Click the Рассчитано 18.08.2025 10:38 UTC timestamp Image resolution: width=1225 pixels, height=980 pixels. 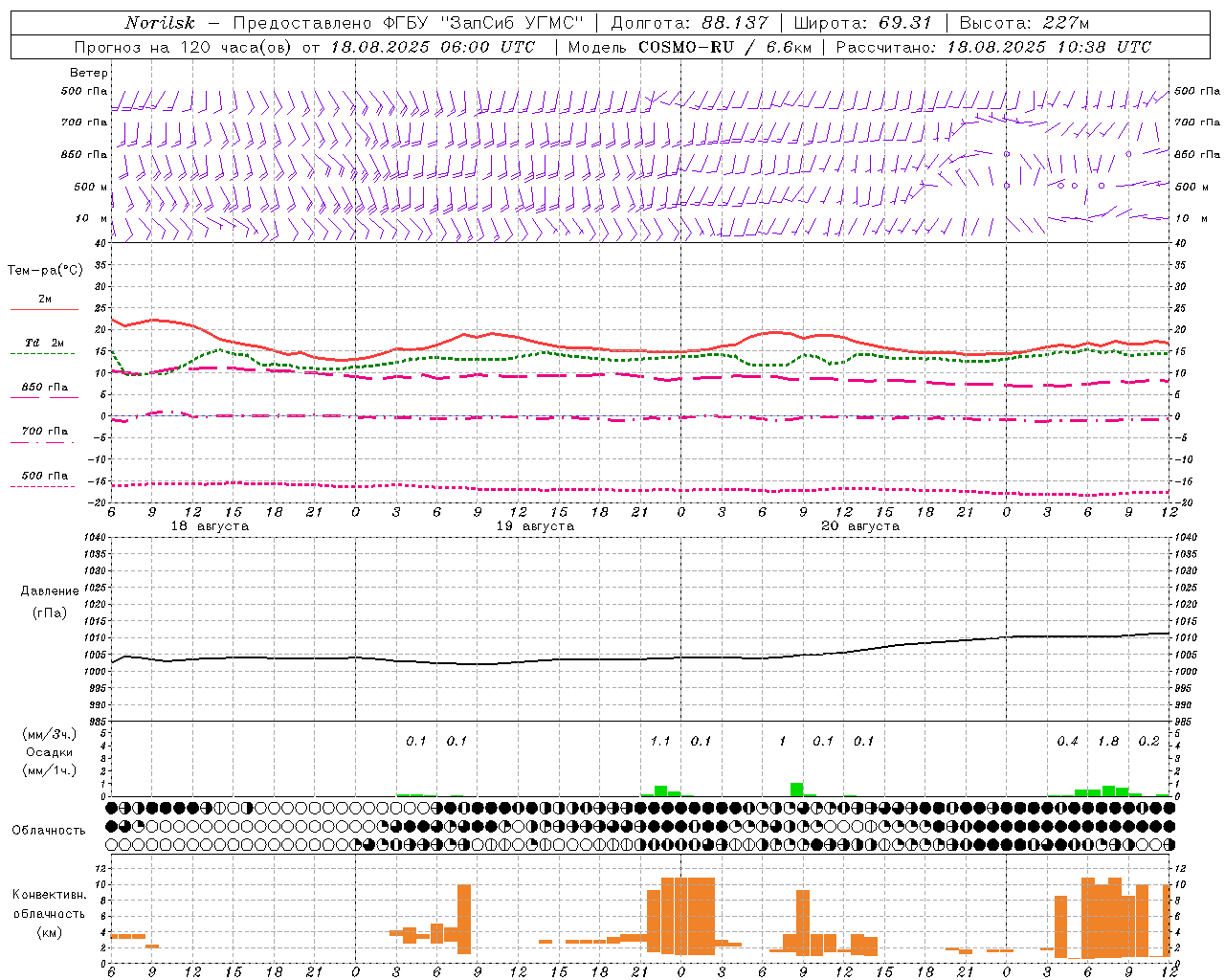point(993,47)
